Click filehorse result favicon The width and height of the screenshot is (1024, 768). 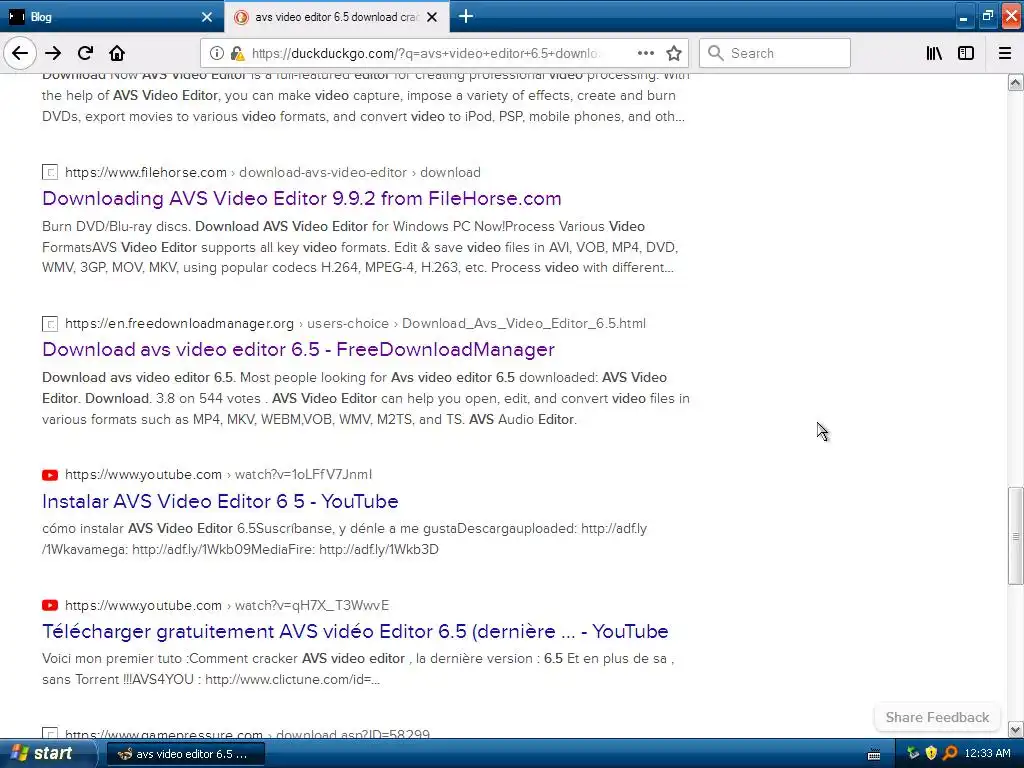[50, 172]
